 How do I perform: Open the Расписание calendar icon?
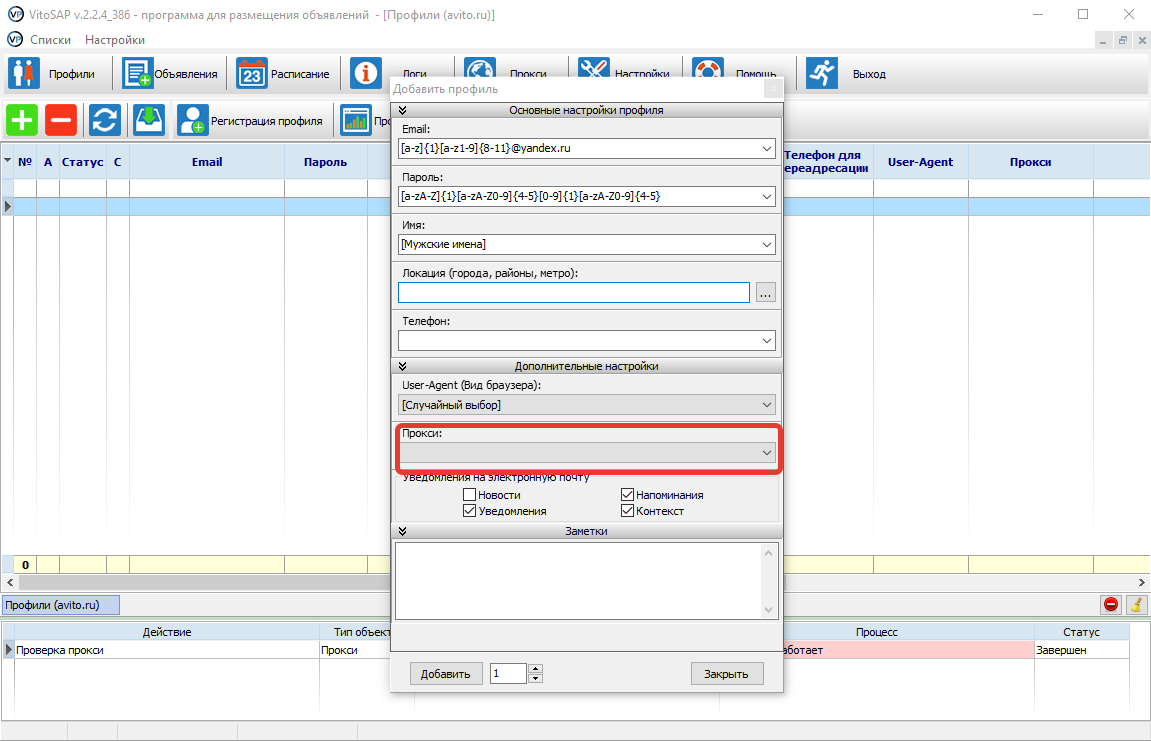(252, 74)
